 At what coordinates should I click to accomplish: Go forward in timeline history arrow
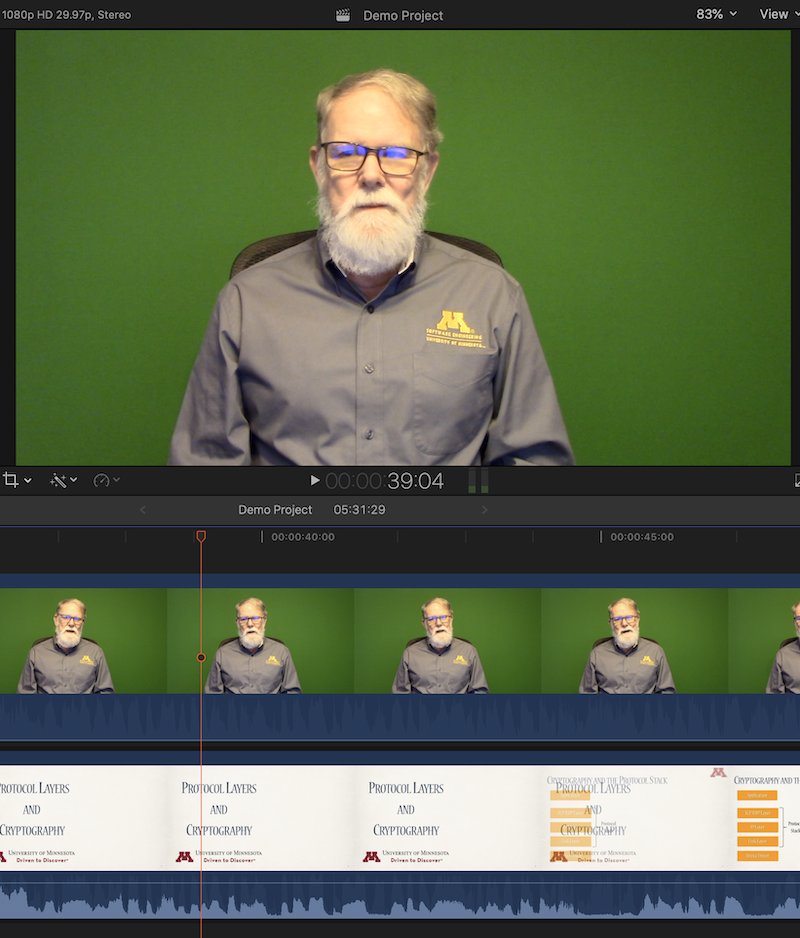tap(485, 510)
